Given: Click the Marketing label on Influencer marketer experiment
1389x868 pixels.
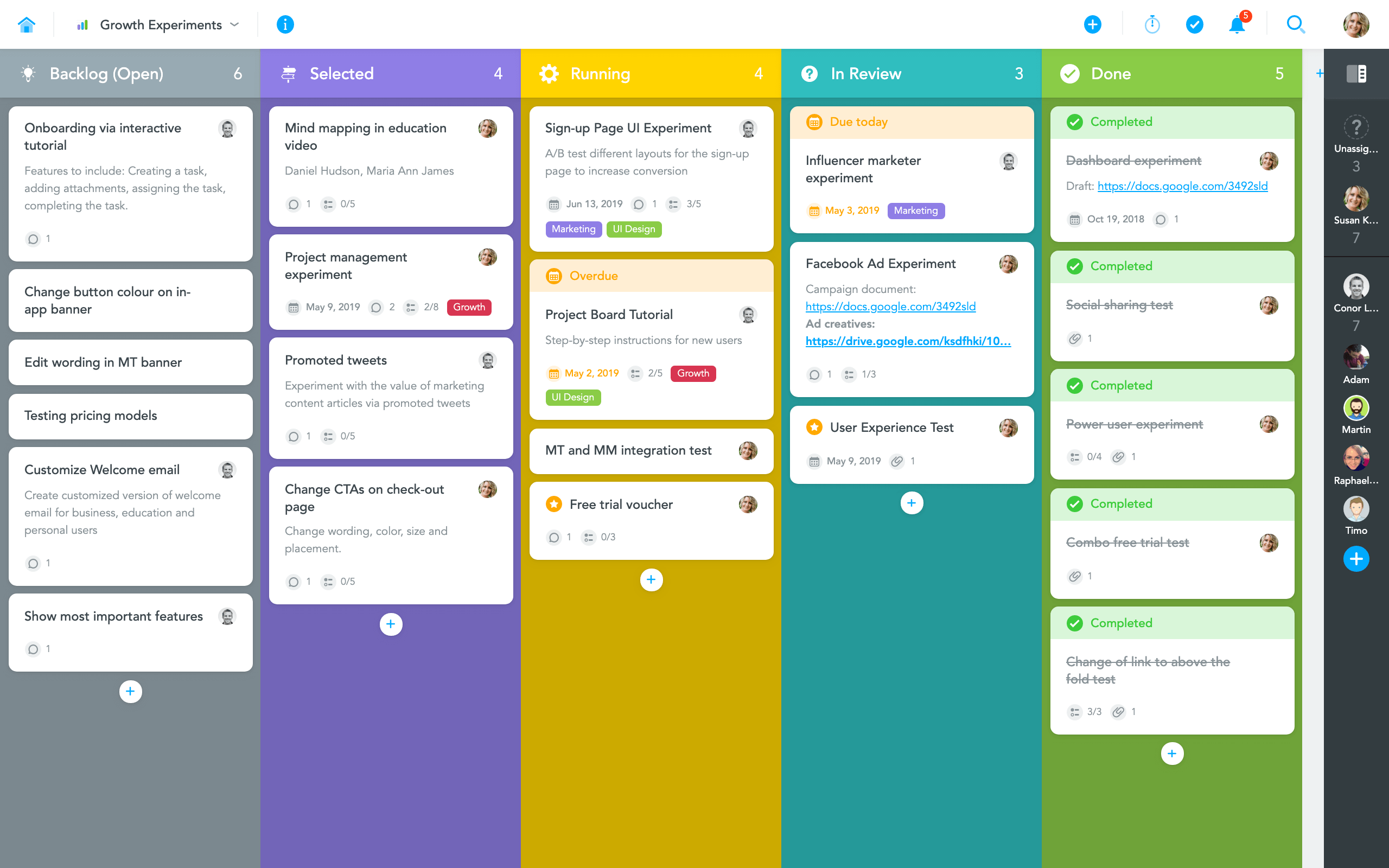Looking at the screenshot, I should coord(913,210).
